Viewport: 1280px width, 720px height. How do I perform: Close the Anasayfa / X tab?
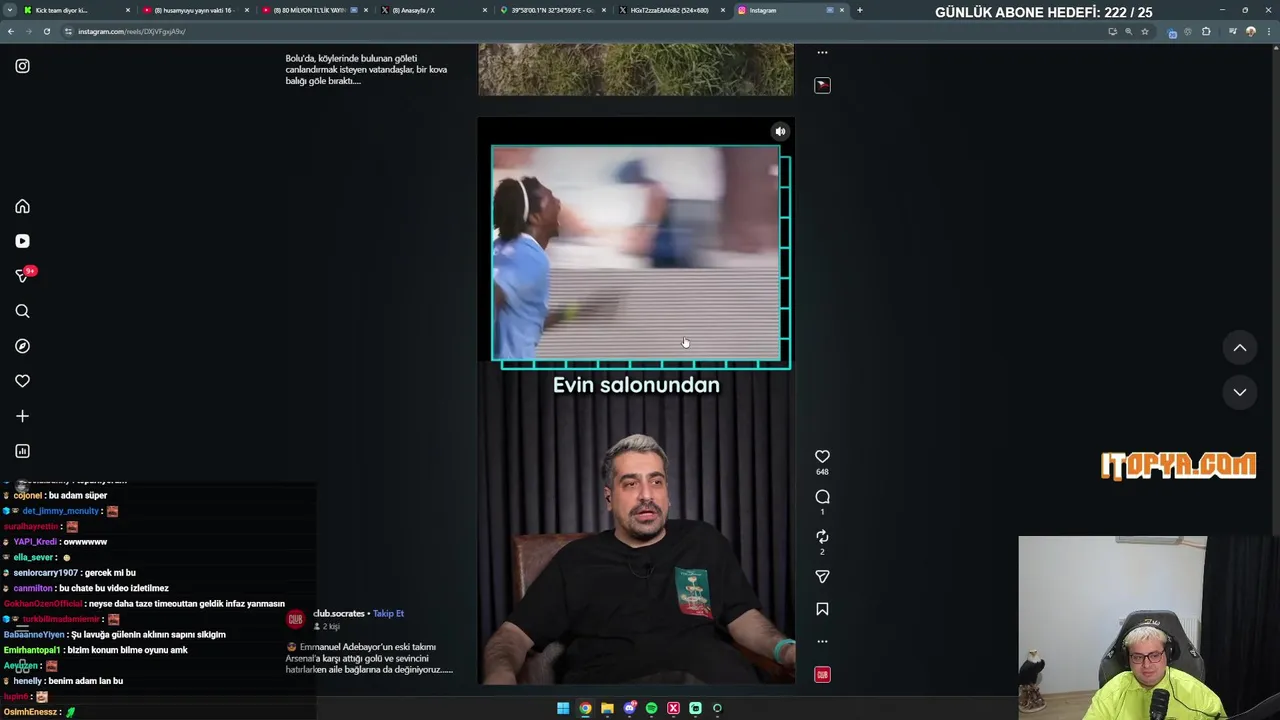[x=485, y=10]
